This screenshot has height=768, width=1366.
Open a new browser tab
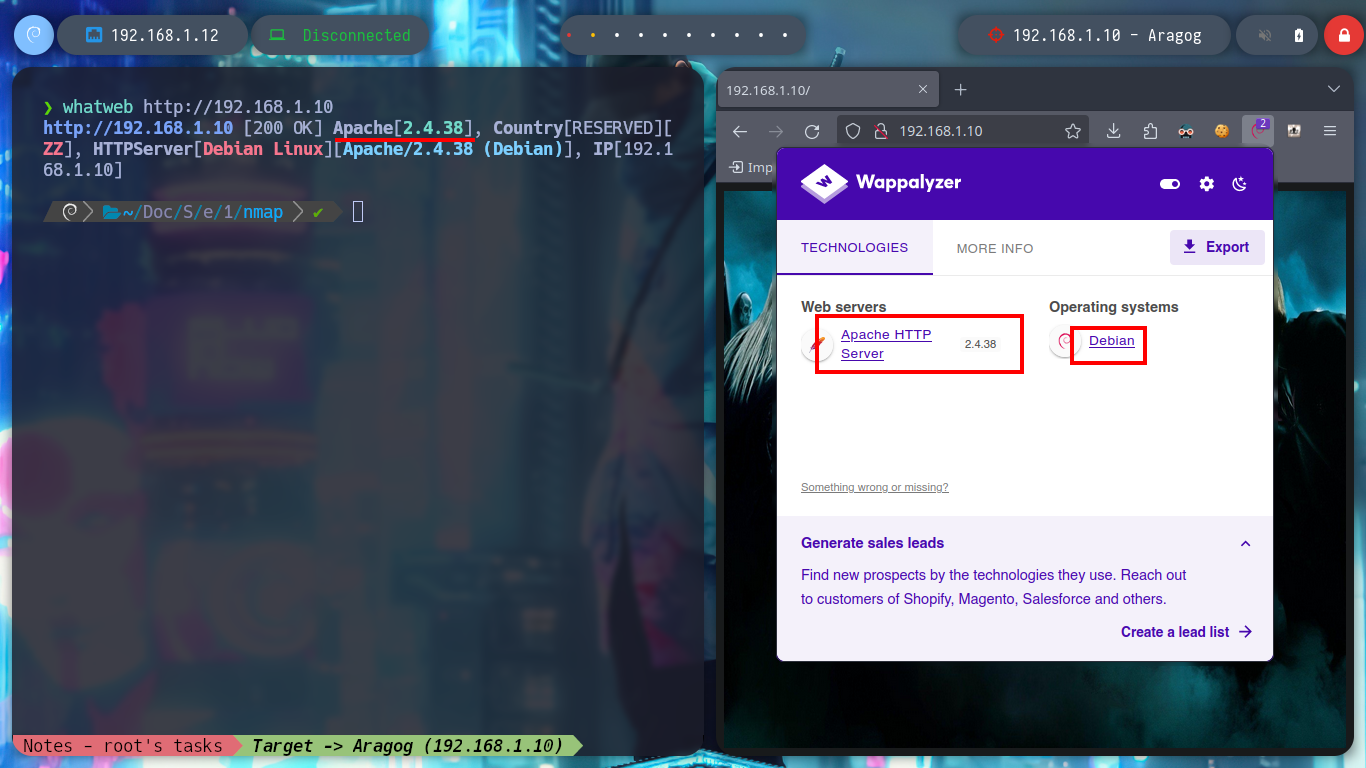pyautogui.click(x=960, y=90)
